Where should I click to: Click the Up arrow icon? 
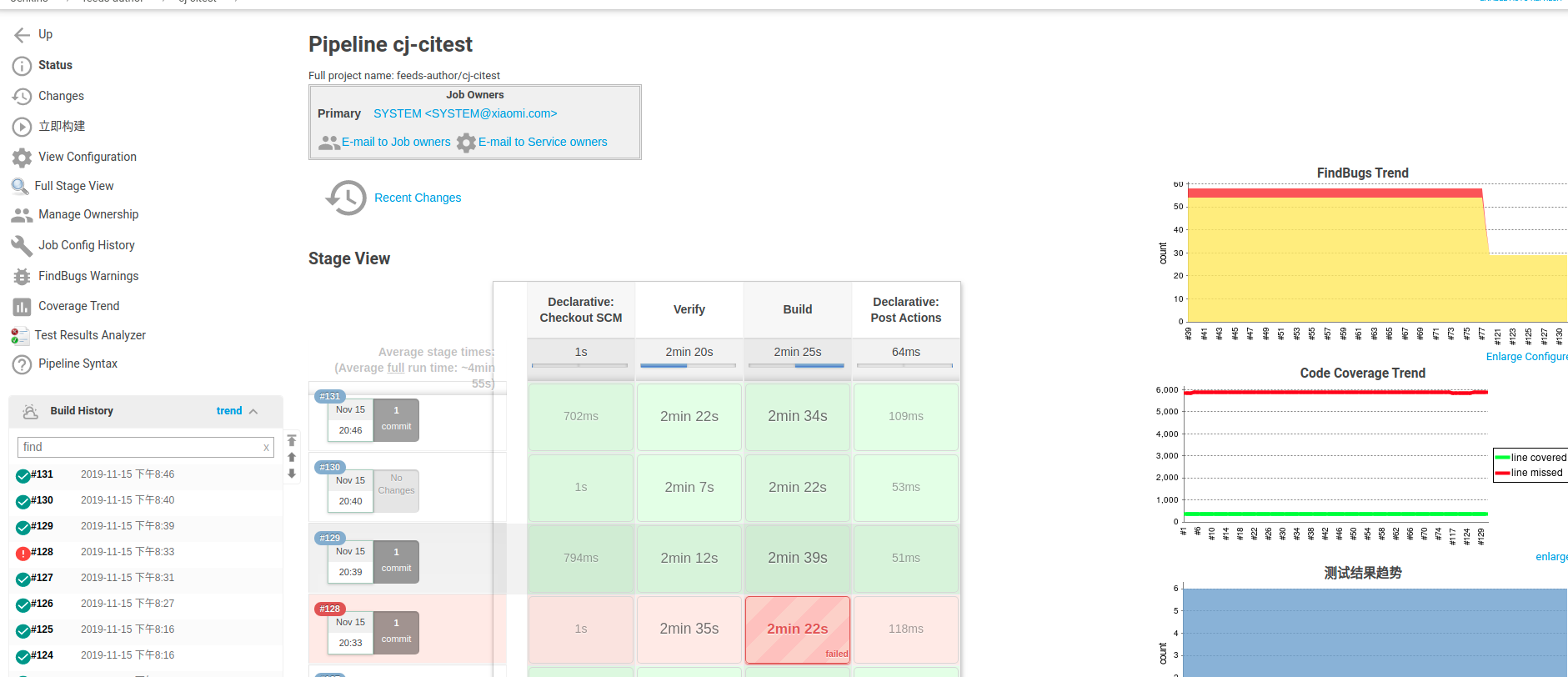click(23, 34)
